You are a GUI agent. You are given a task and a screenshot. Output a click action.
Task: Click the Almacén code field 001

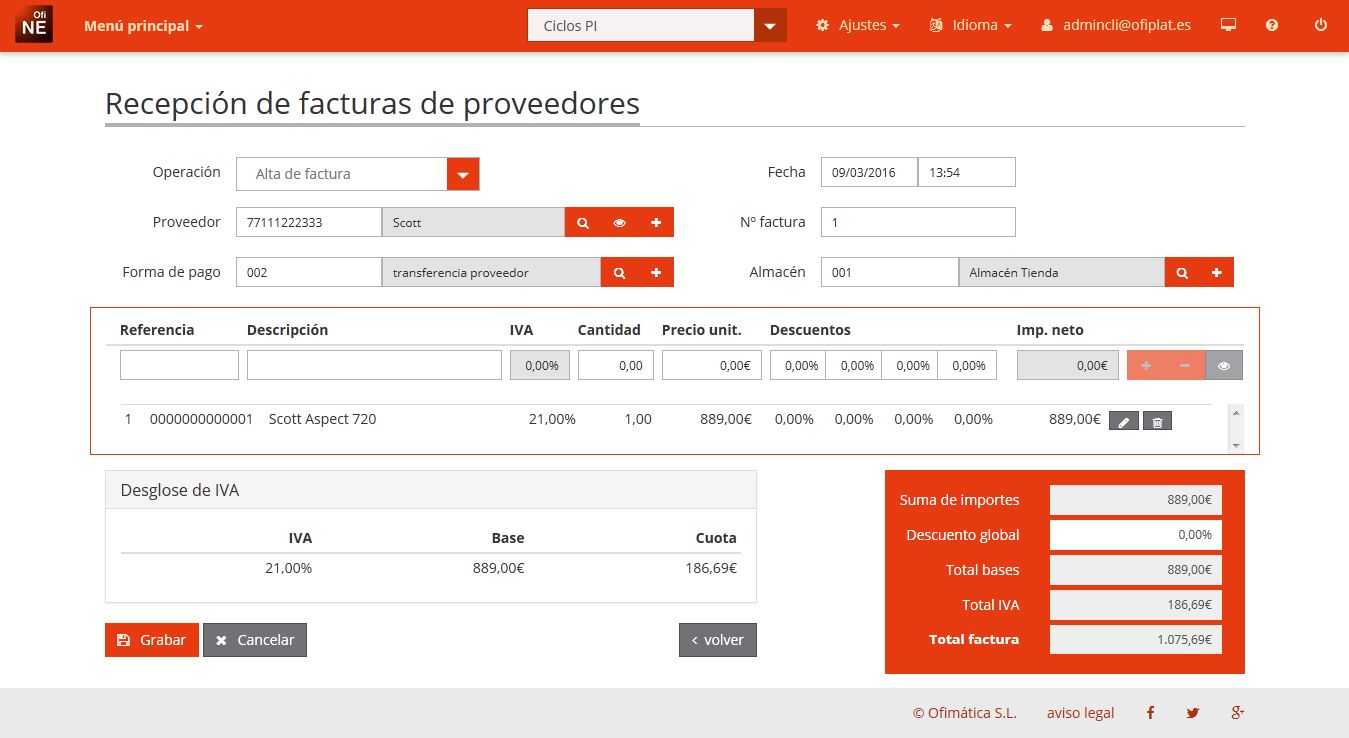[x=889, y=272]
